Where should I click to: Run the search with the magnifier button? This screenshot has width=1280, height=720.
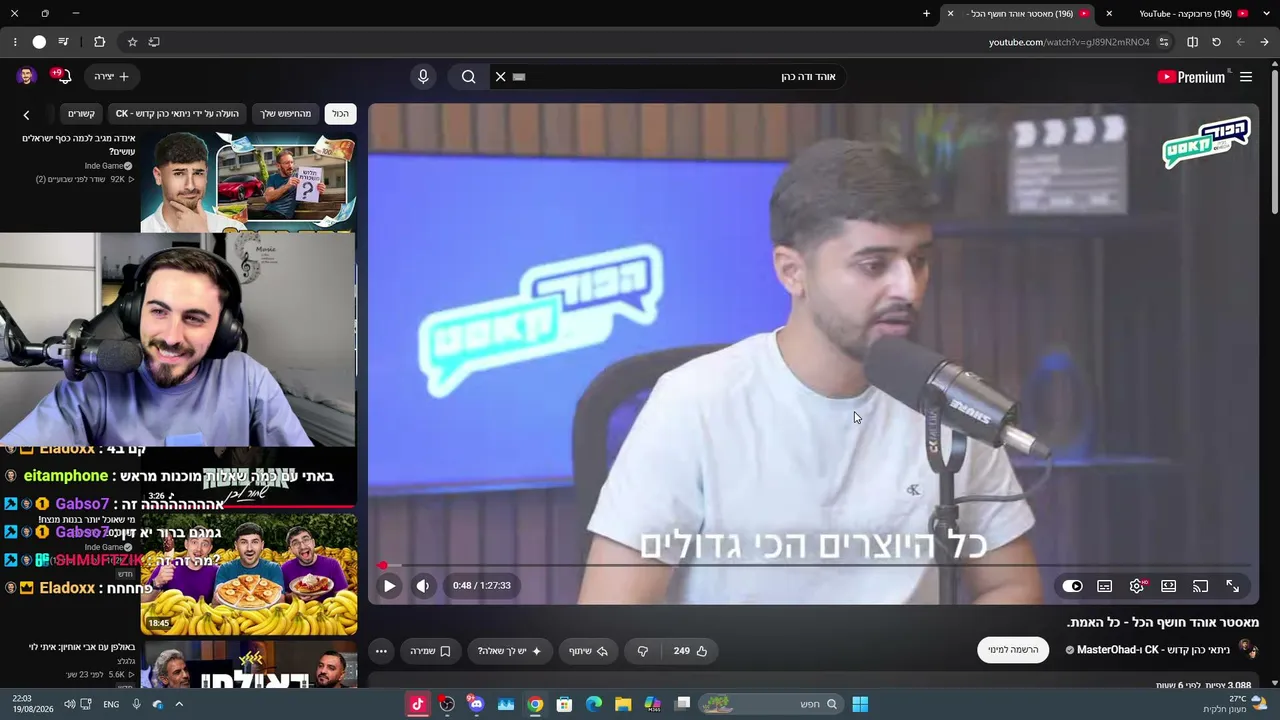pos(469,77)
